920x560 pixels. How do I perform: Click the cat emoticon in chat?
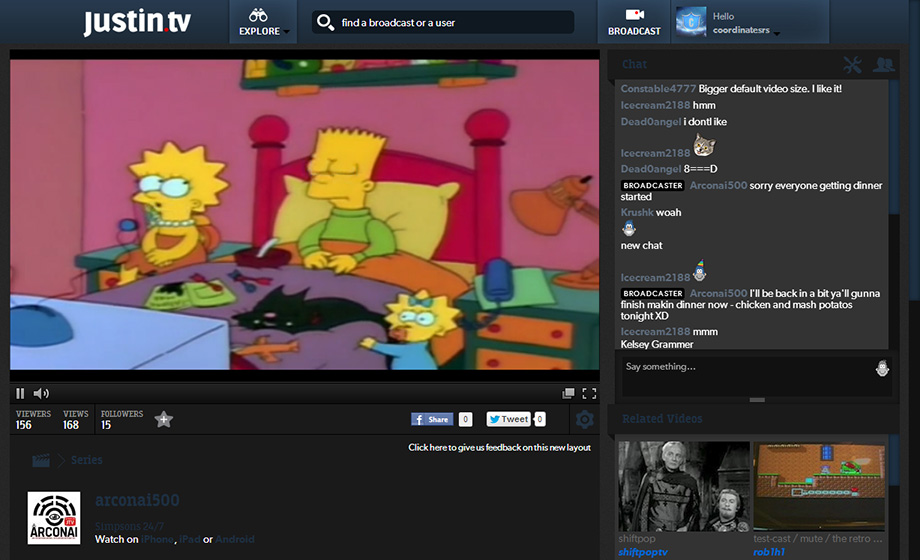point(704,145)
